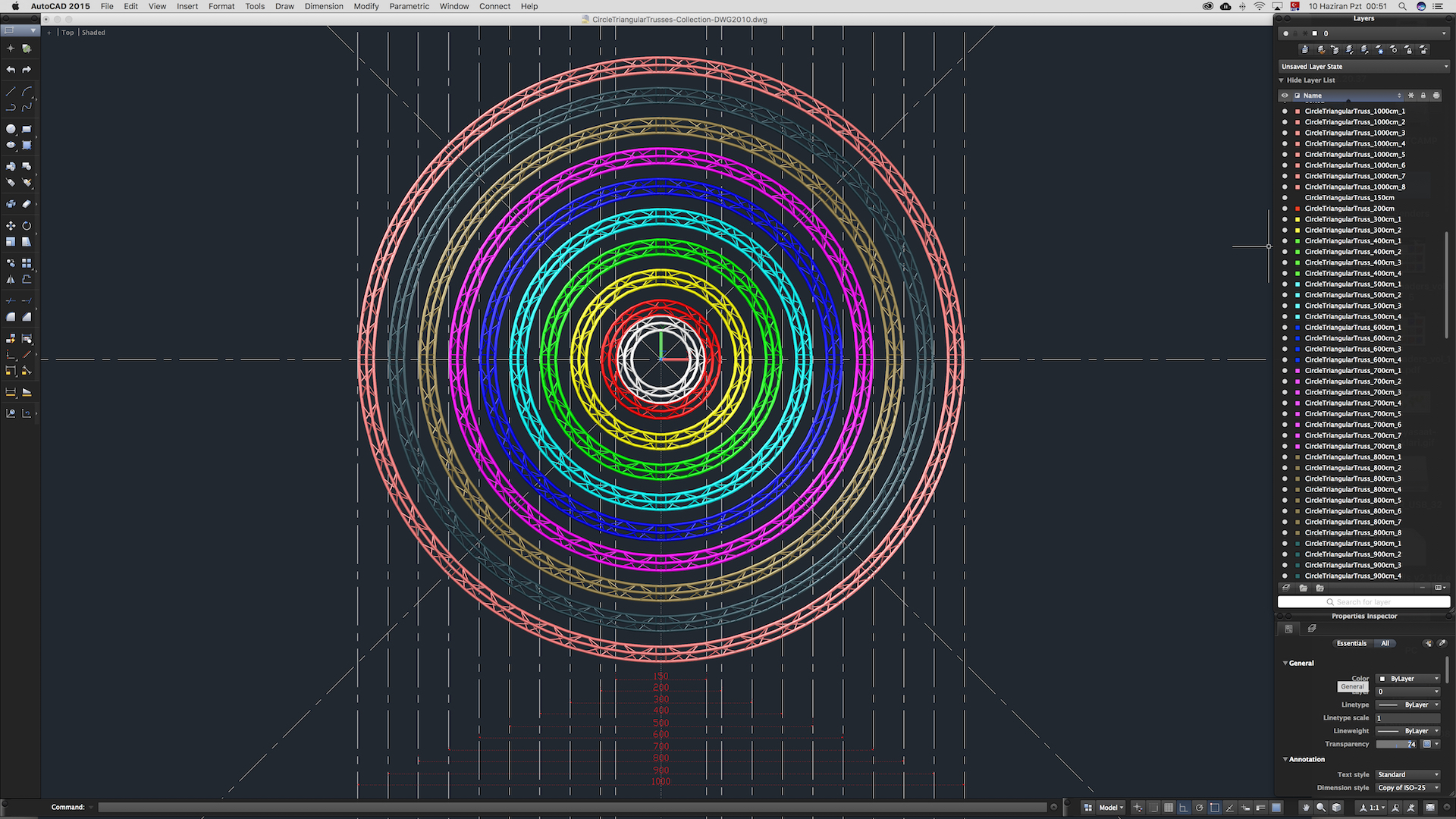This screenshot has height=819, width=1456.
Task: Activate the Pan hand tool
Action: click(x=1306, y=808)
